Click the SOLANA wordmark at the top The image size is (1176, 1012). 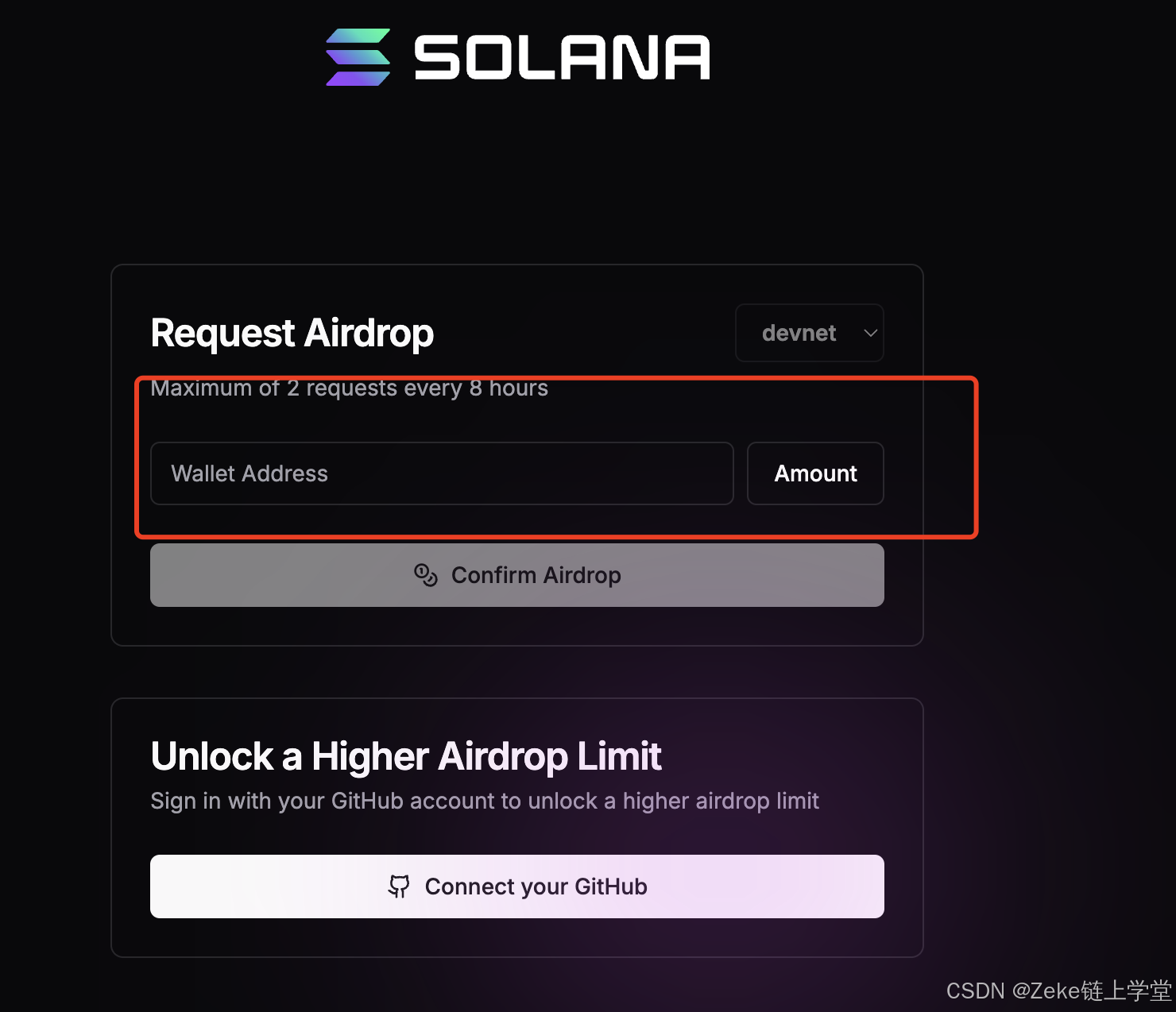tap(562, 56)
